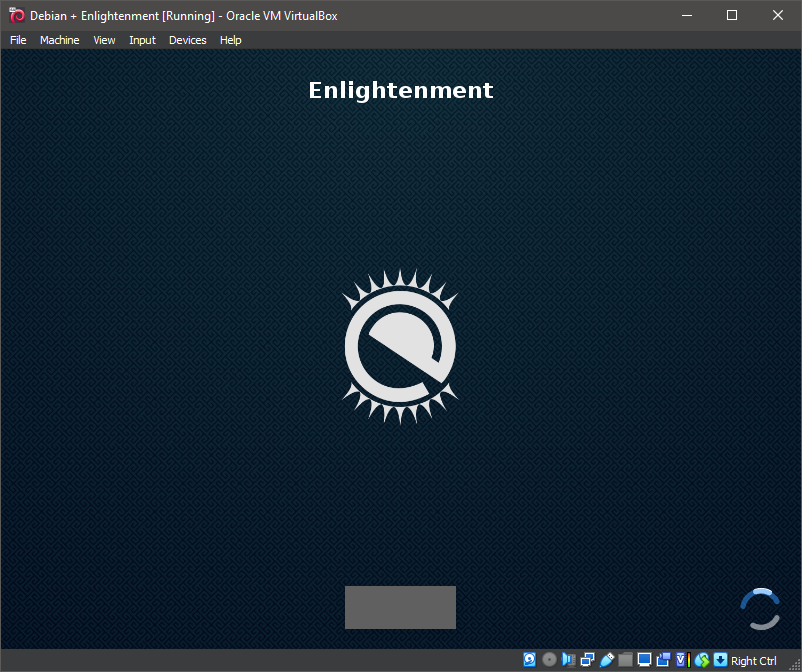This screenshot has width=802, height=672.
Task: Expand the File menu
Action: coord(17,40)
